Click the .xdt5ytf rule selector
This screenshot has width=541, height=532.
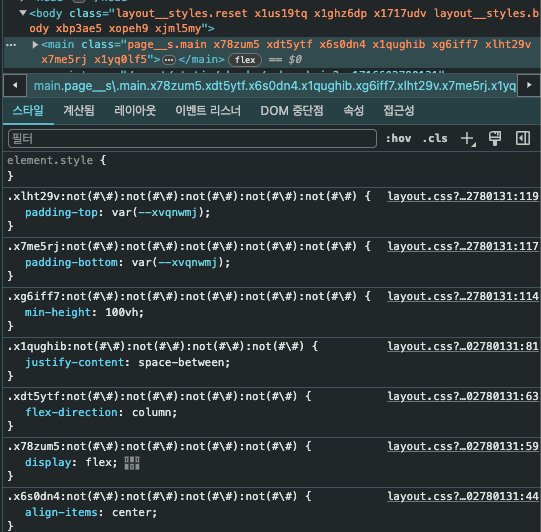click(152, 397)
